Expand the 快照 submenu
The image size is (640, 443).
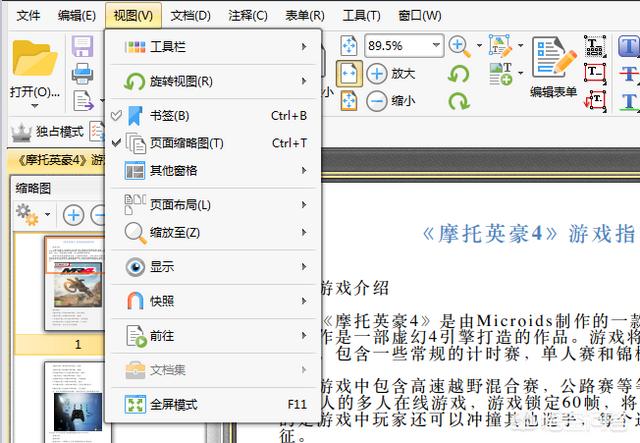tap(213, 301)
